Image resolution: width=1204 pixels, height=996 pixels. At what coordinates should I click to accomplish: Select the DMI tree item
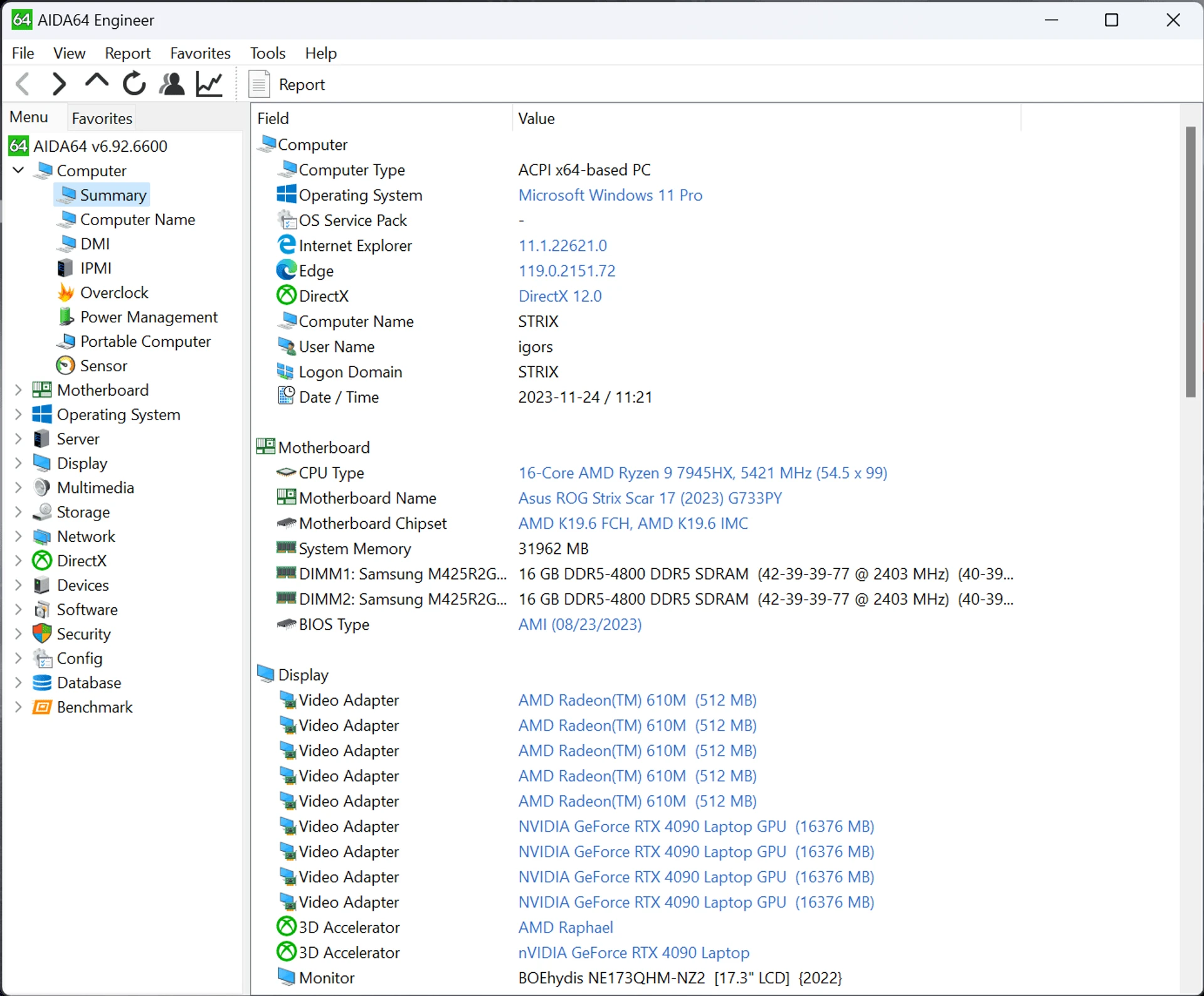pyautogui.click(x=95, y=243)
